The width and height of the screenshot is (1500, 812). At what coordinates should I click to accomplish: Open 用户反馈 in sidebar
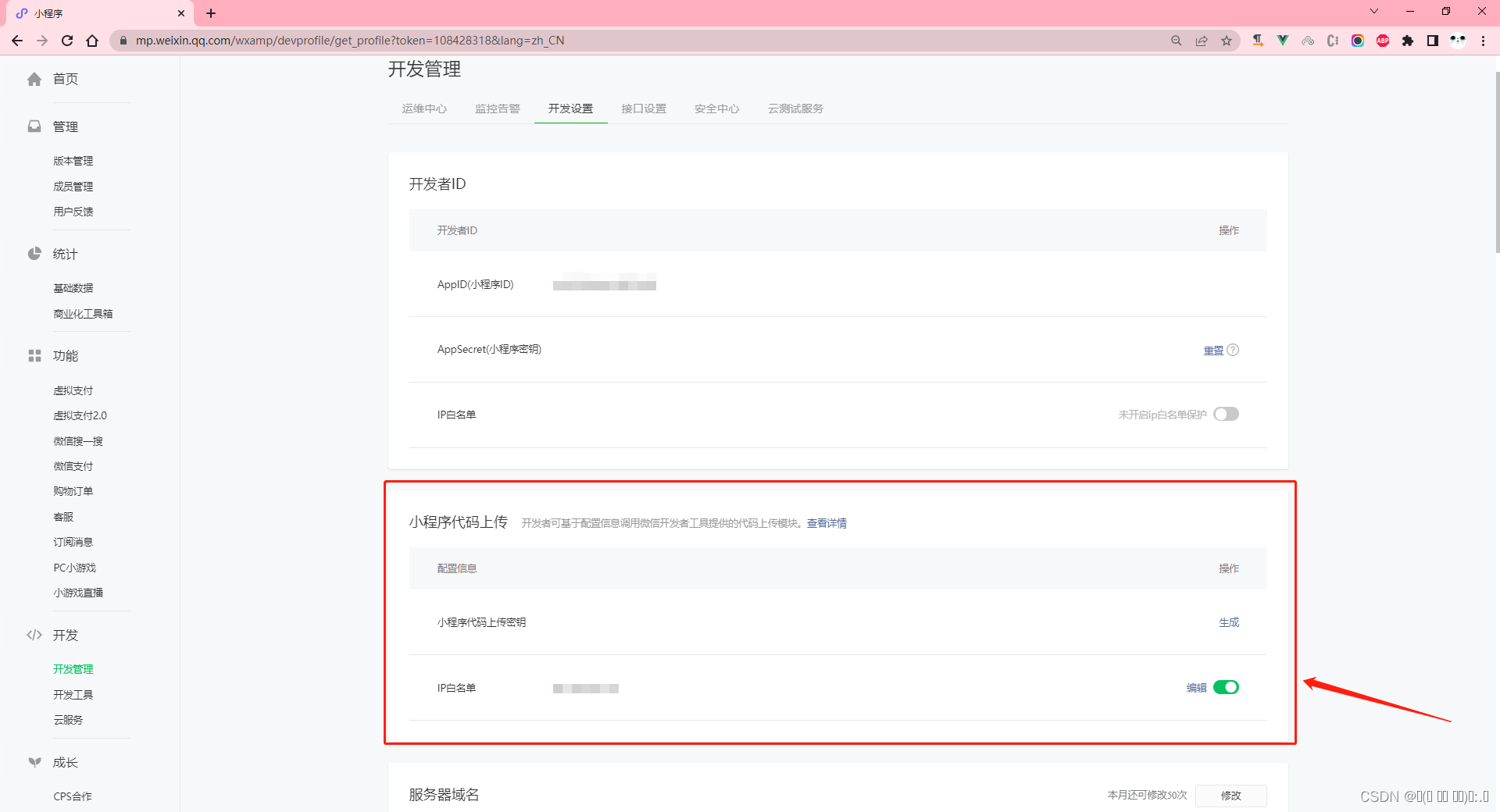click(x=73, y=212)
